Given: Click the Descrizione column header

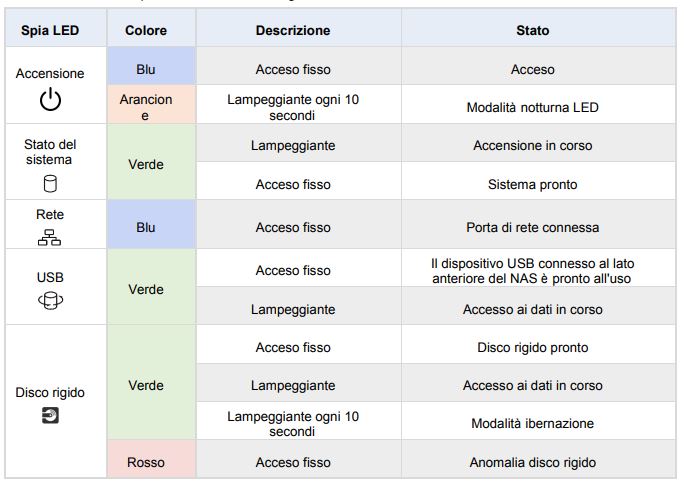Looking at the screenshot, I should pyautogui.click(x=292, y=31).
